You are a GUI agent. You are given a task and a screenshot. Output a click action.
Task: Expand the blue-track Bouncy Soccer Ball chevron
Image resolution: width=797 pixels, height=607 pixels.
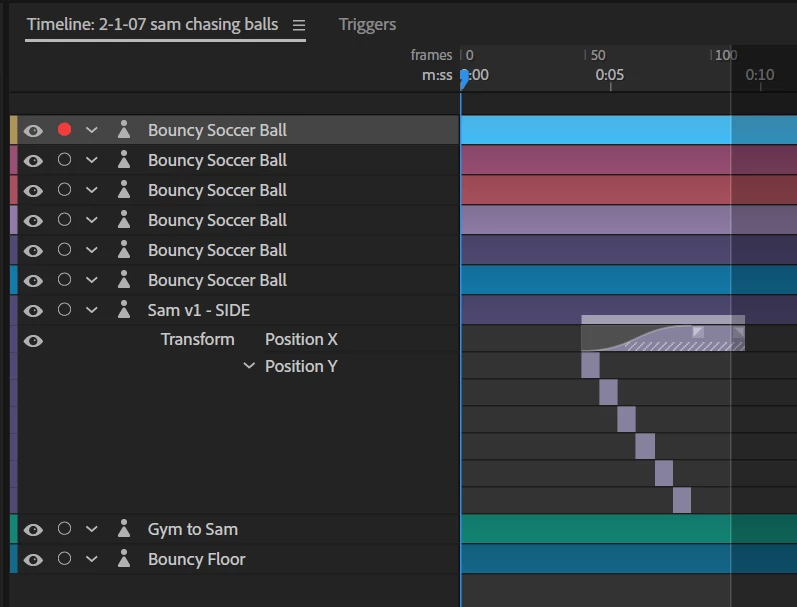coord(91,280)
